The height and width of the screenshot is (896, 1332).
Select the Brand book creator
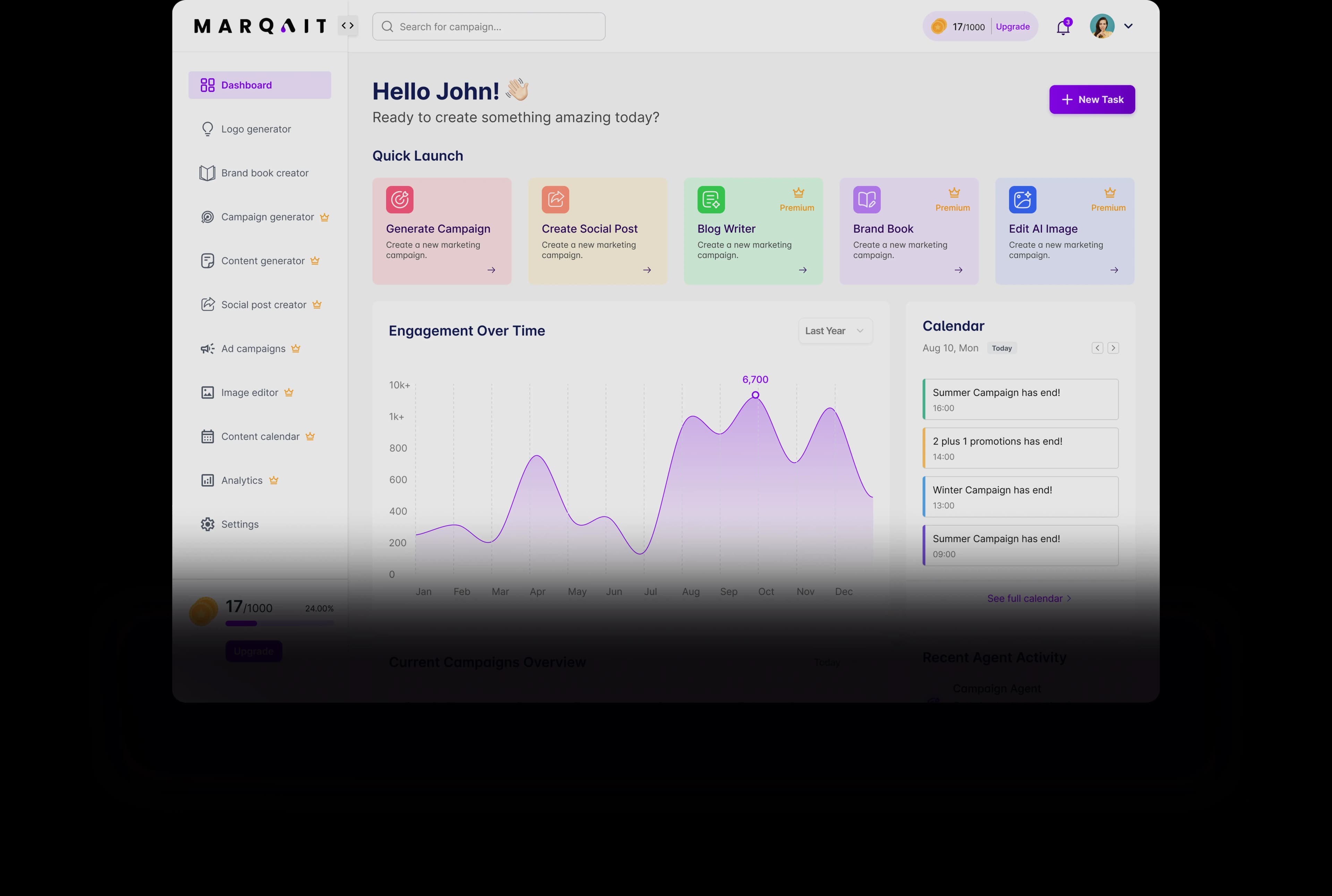pyautogui.click(x=265, y=172)
